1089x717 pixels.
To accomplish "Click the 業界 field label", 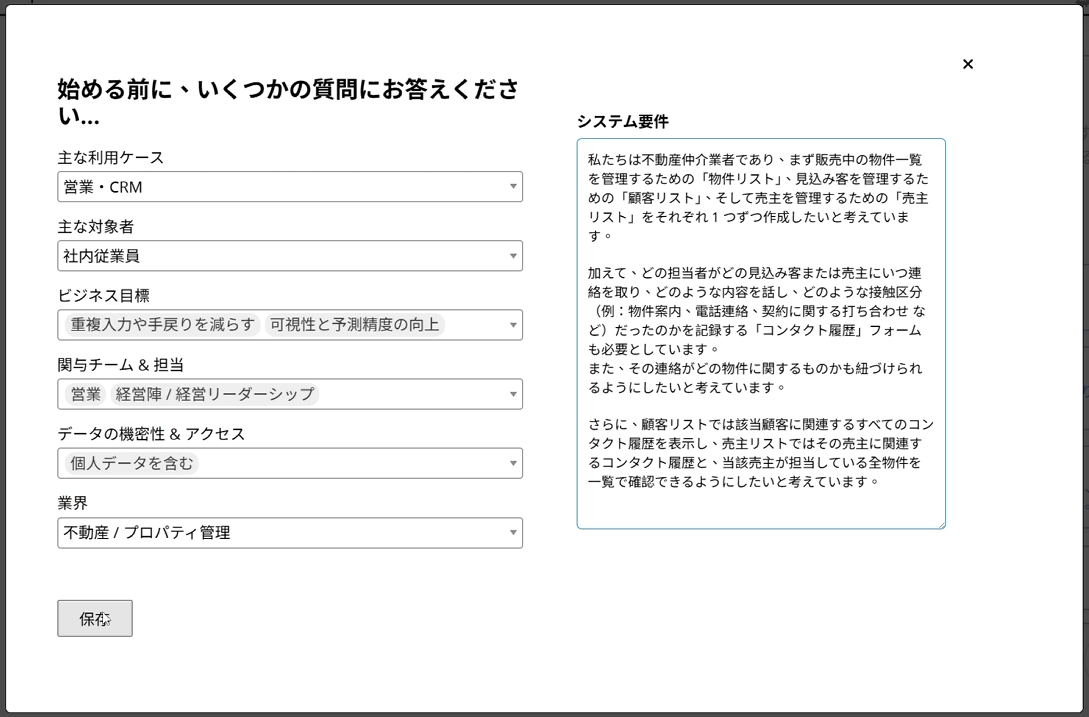I will (73, 503).
